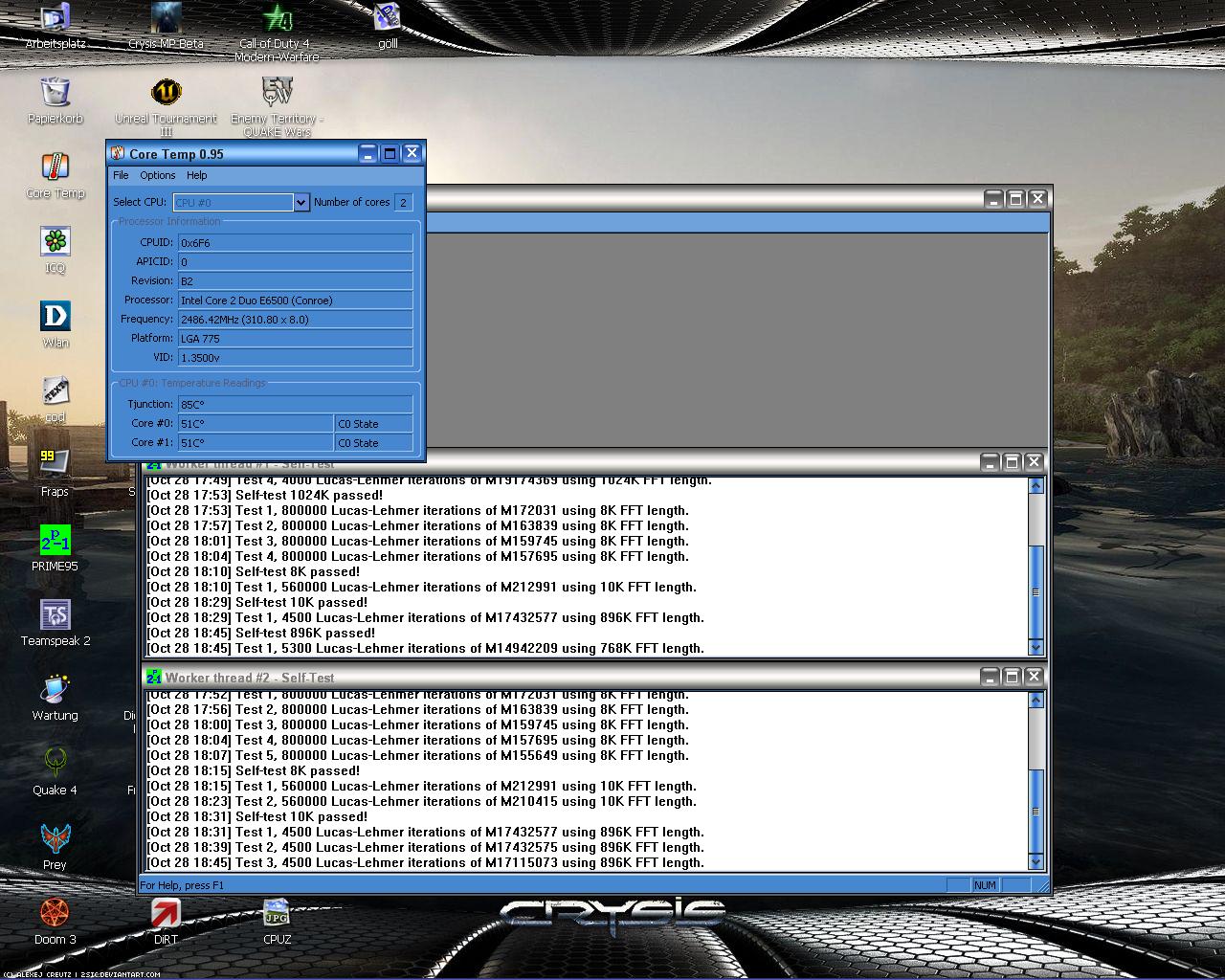Screen dimensions: 1225x980
Task: Open the Help menu in Core Temp
Action: tap(197, 175)
